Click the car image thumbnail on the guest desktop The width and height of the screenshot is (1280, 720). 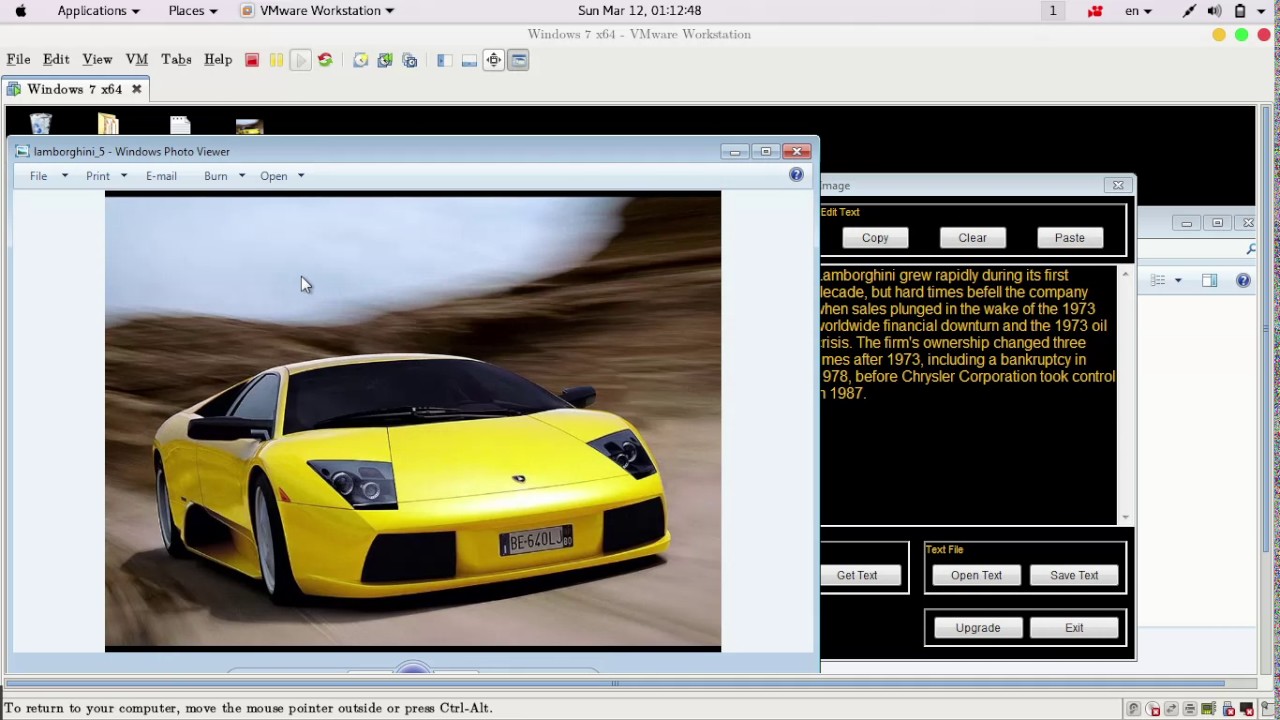(x=249, y=126)
